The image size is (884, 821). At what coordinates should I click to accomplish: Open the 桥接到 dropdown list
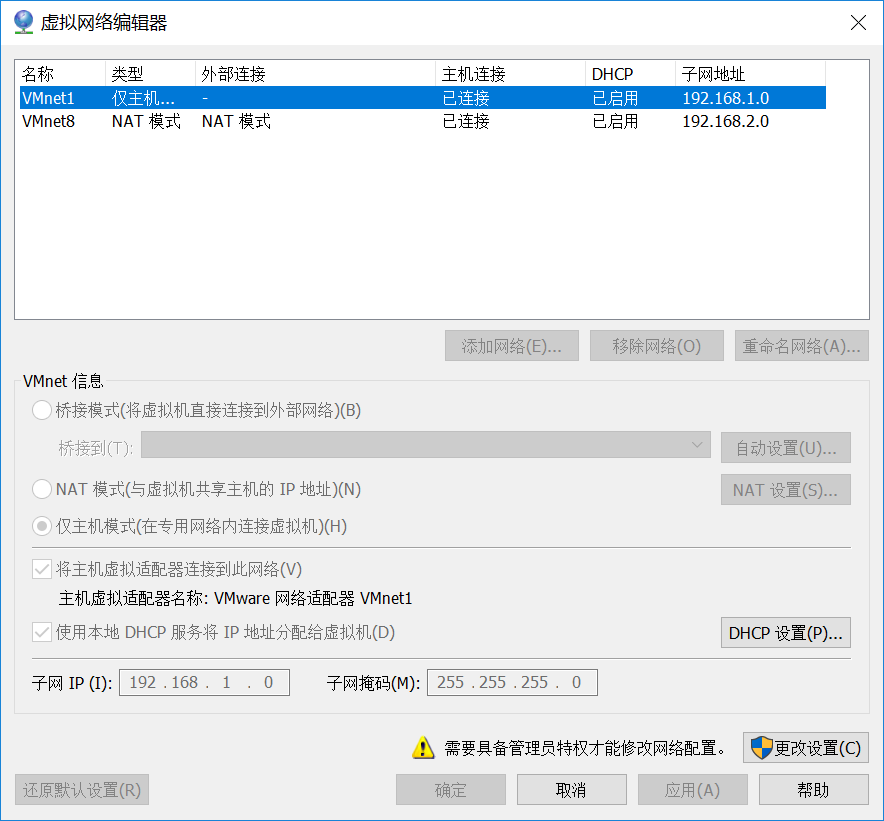[698, 447]
